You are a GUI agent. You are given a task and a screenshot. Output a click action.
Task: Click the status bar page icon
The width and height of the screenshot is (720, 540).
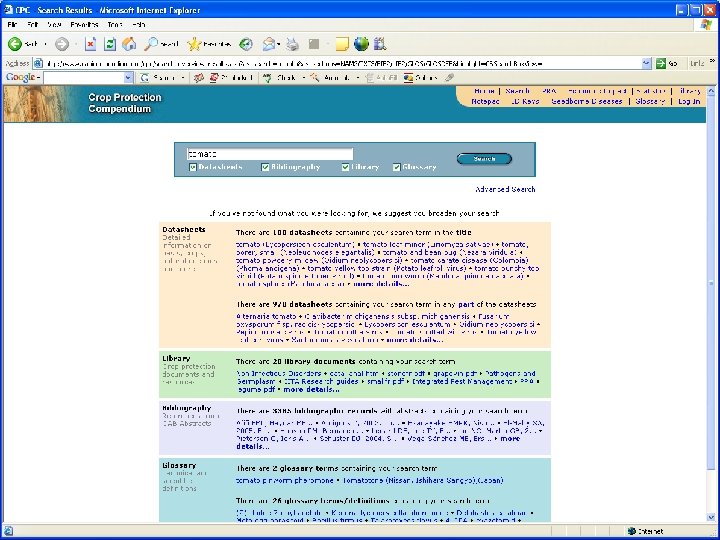[x=8, y=531]
